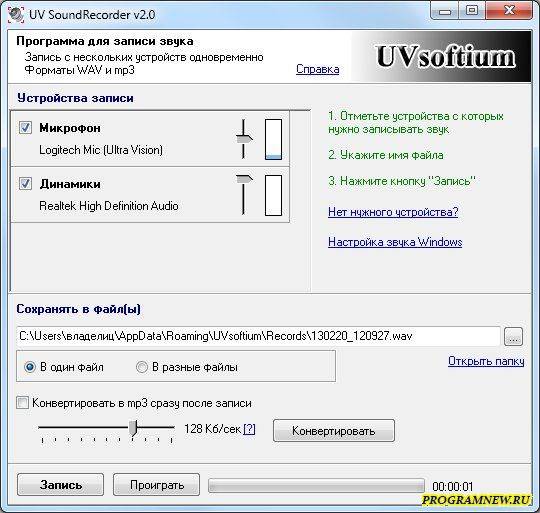This screenshot has width=540, height=513.
Task: Open the 'Настройка звука Windows' link
Action: (395, 242)
